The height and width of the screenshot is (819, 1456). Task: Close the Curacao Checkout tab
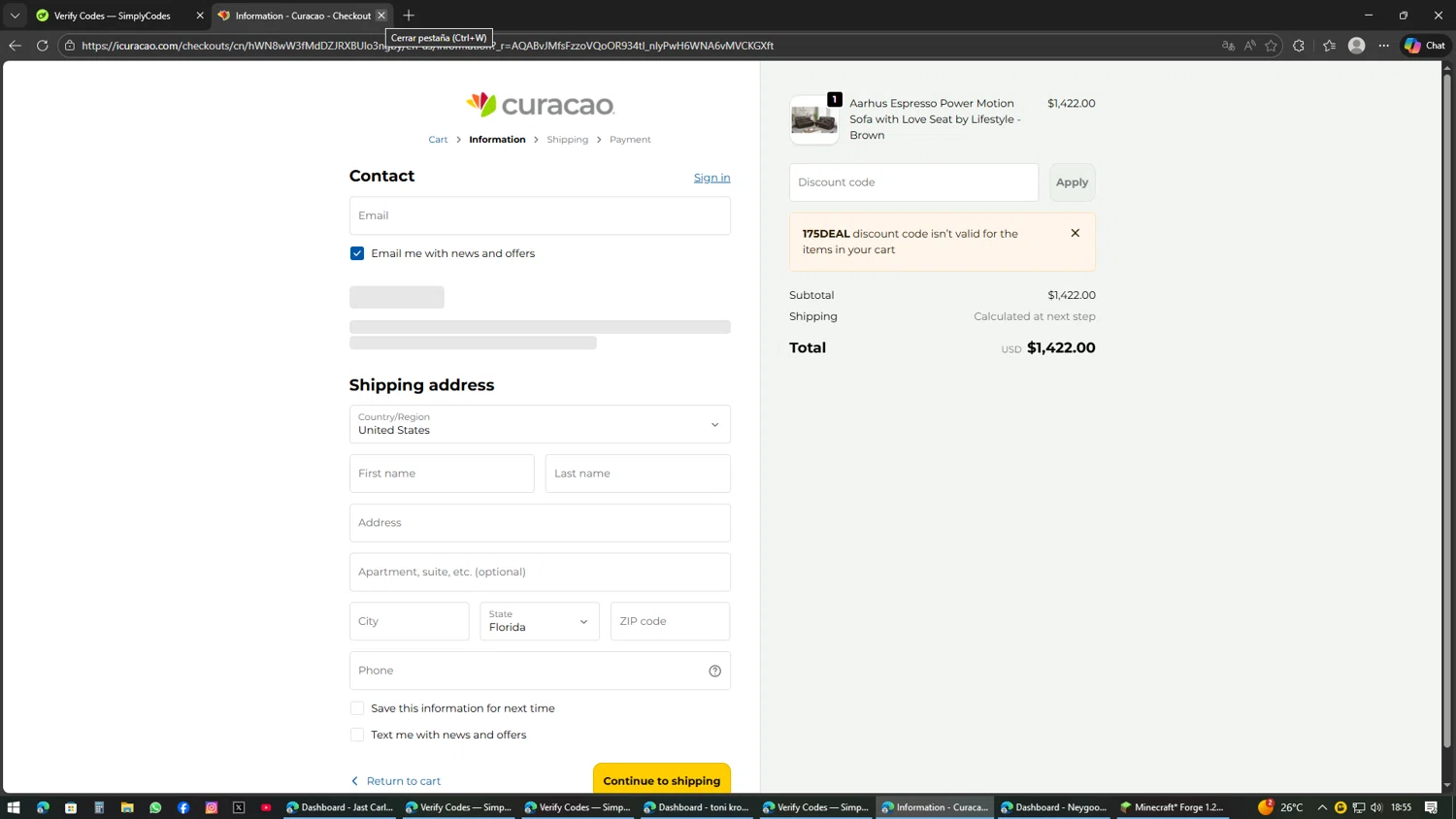[x=381, y=16]
